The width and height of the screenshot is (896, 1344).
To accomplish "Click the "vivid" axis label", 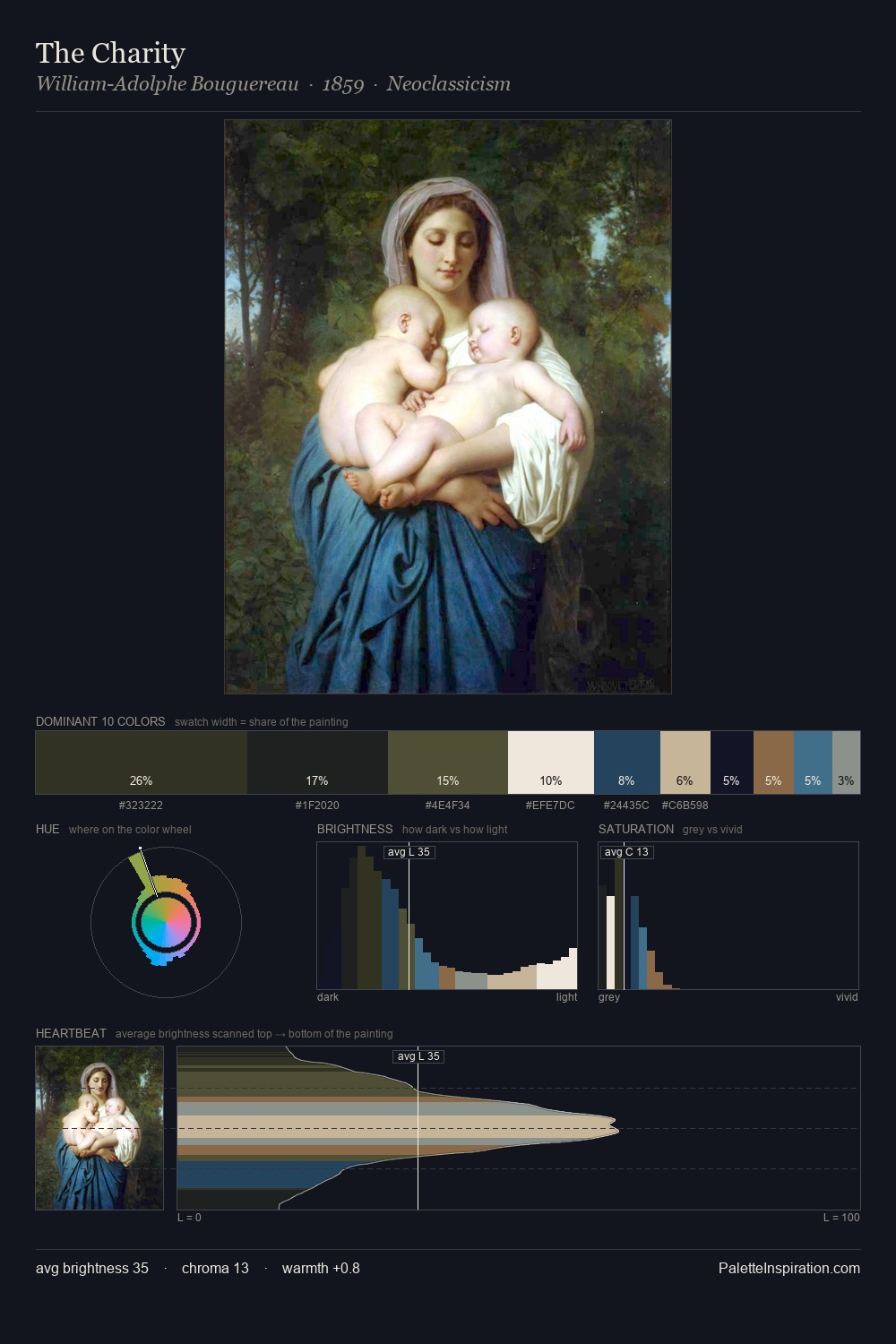I will pyautogui.click(x=847, y=997).
